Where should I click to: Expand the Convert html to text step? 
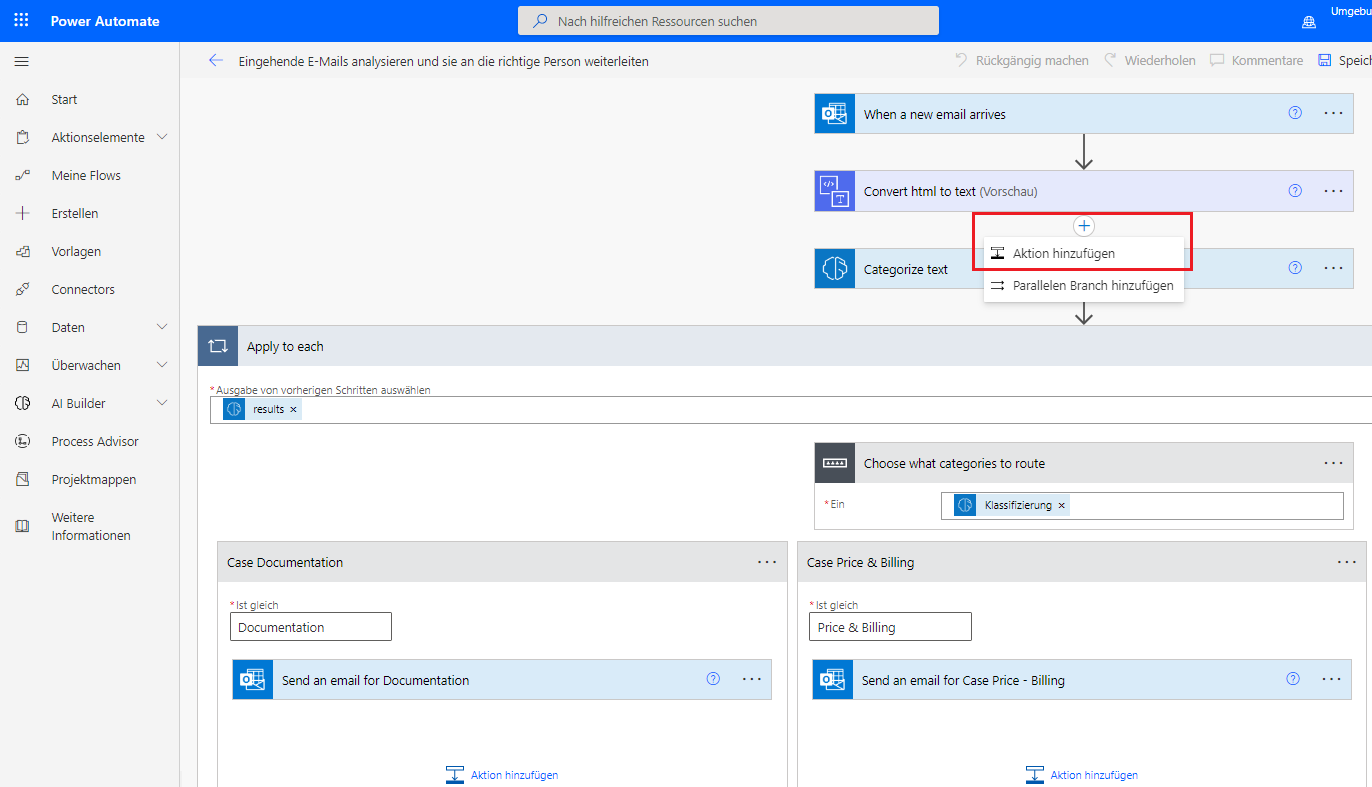[x=1084, y=191]
